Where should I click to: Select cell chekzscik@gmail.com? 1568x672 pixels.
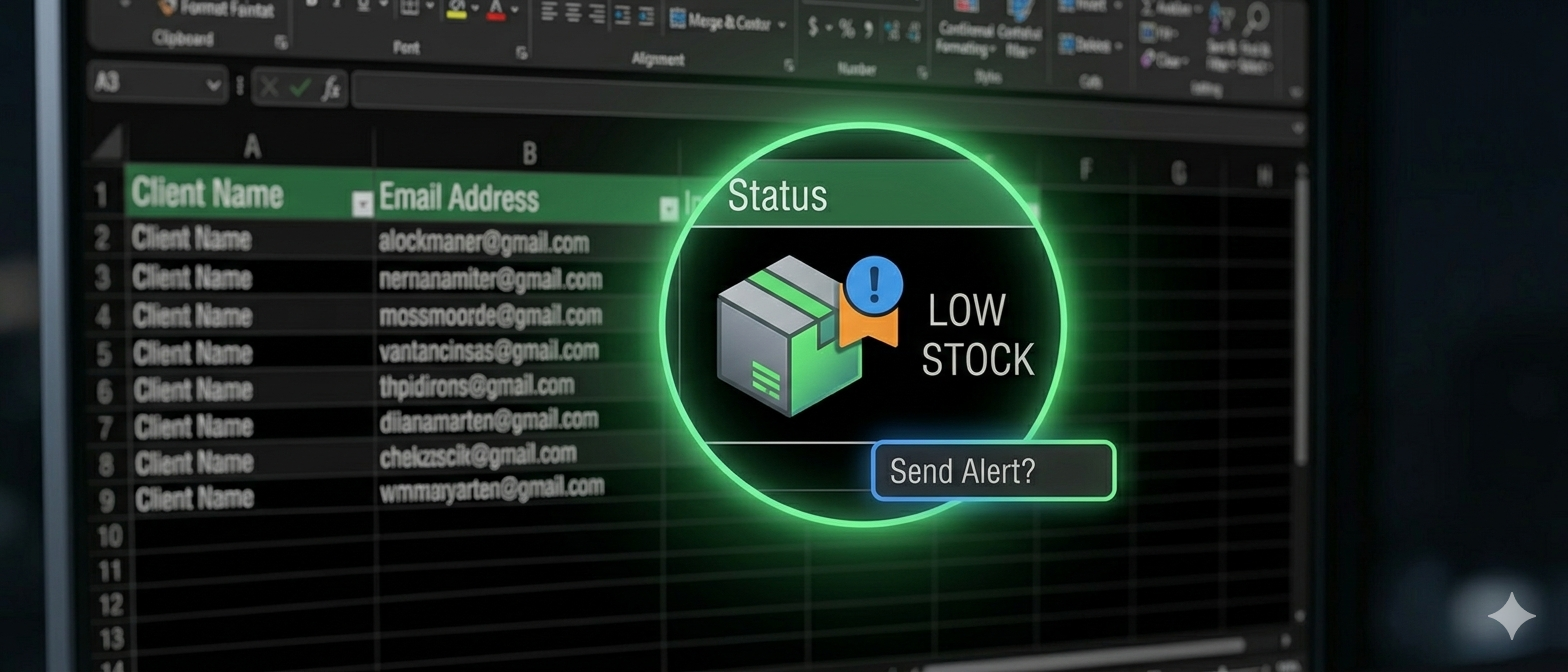pos(520,455)
